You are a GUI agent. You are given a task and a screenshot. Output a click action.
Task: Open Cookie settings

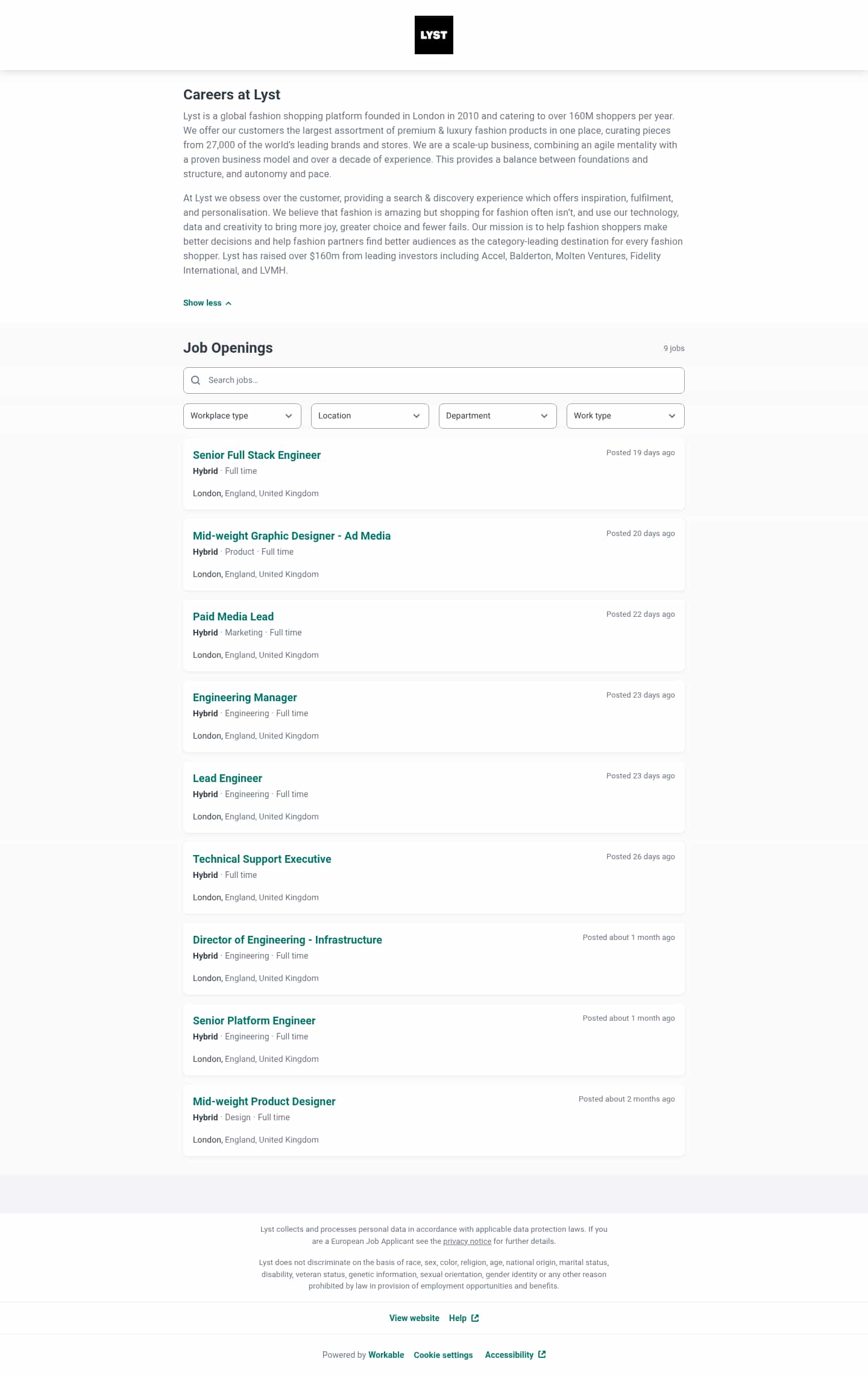point(443,1355)
